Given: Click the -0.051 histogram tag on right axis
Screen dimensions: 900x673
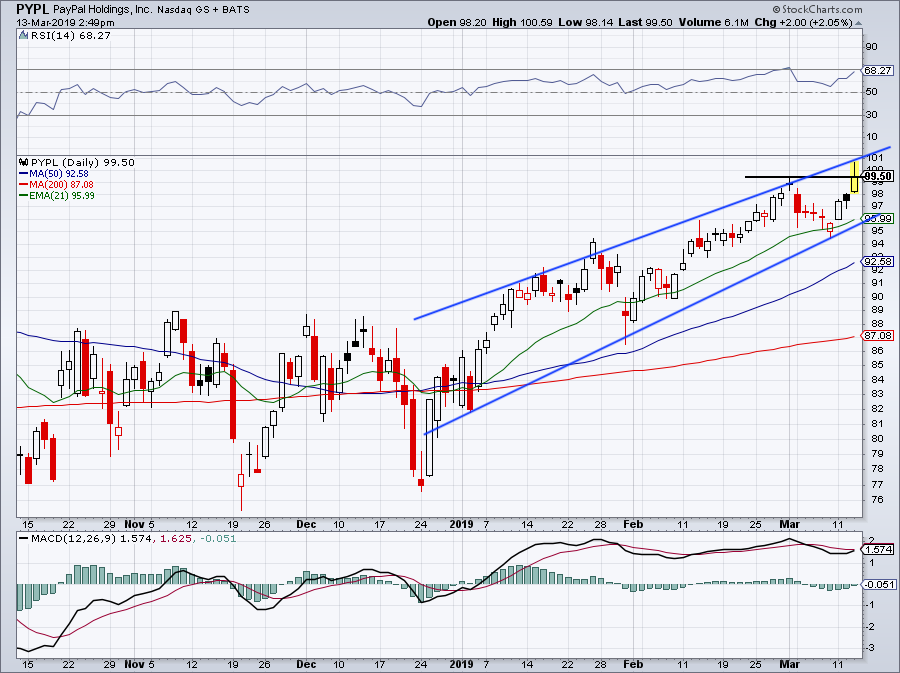Looking at the screenshot, I should click(878, 585).
